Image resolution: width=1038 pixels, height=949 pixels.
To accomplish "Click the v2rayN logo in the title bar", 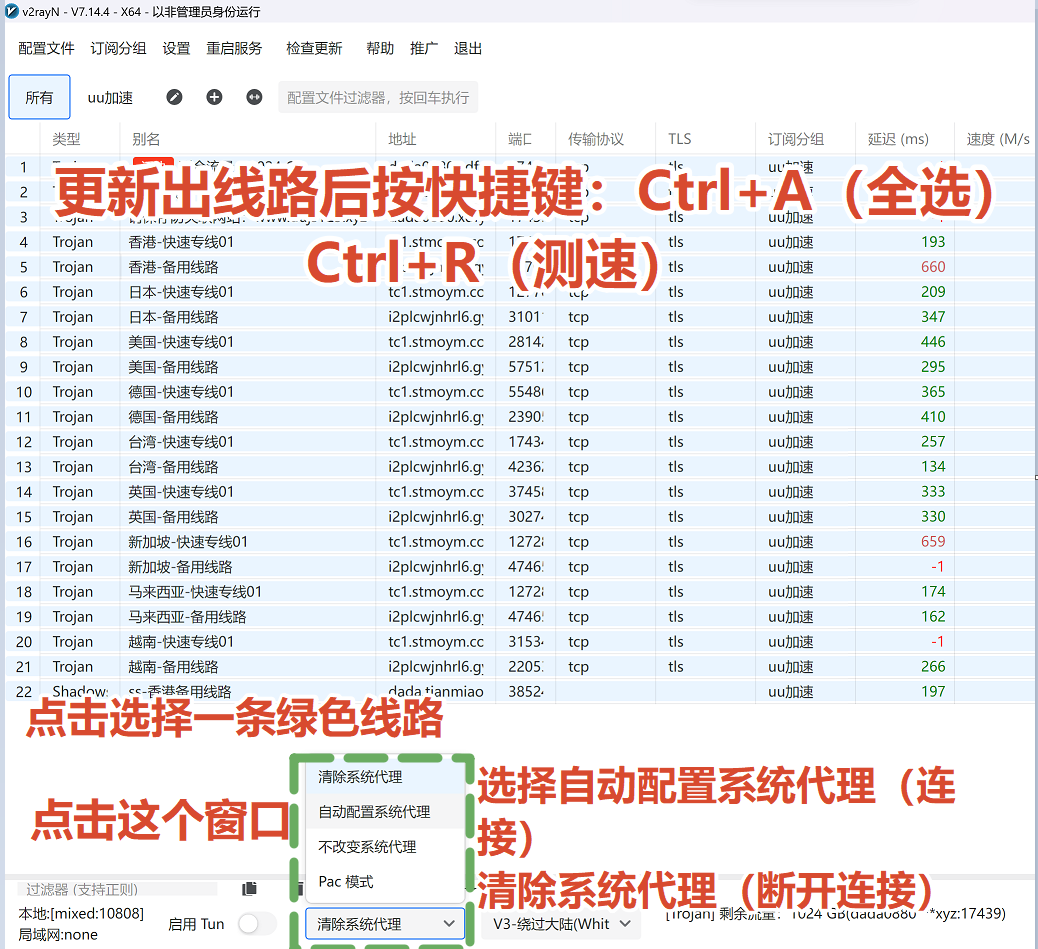I will (x=11, y=11).
